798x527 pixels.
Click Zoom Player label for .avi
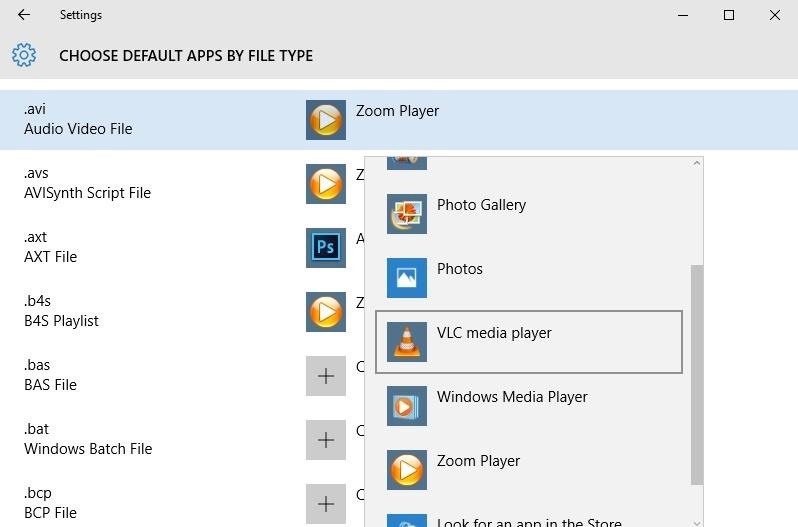click(397, 111)
